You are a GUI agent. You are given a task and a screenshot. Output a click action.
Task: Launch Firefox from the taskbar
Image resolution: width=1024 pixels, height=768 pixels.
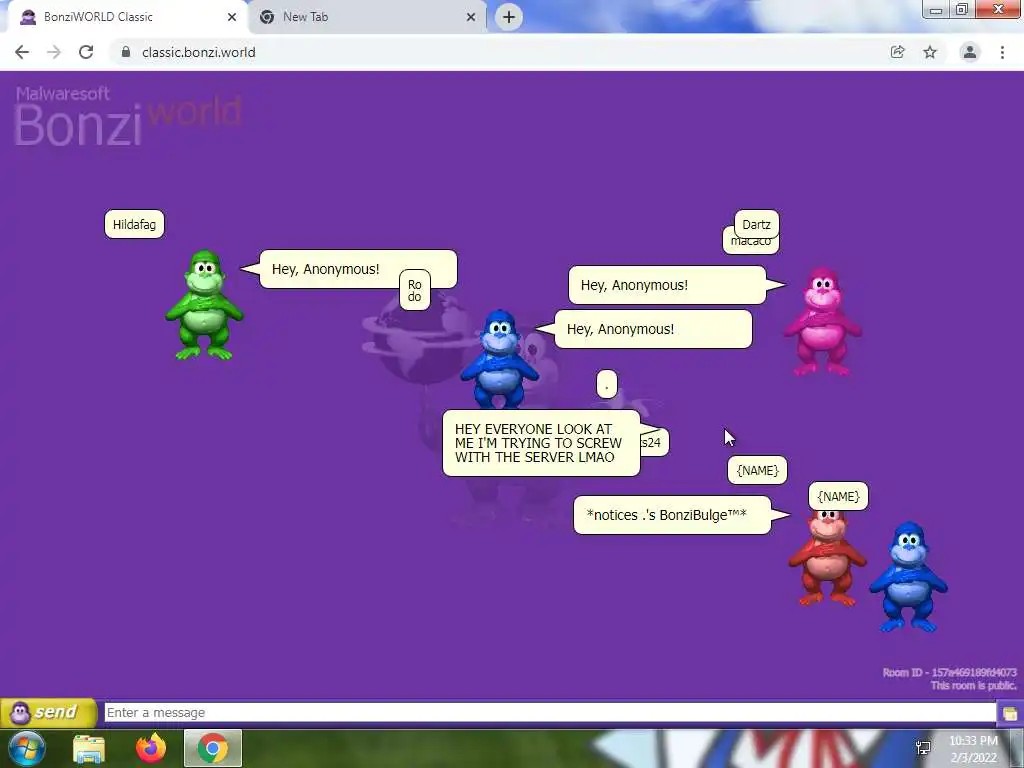(151, 748)
